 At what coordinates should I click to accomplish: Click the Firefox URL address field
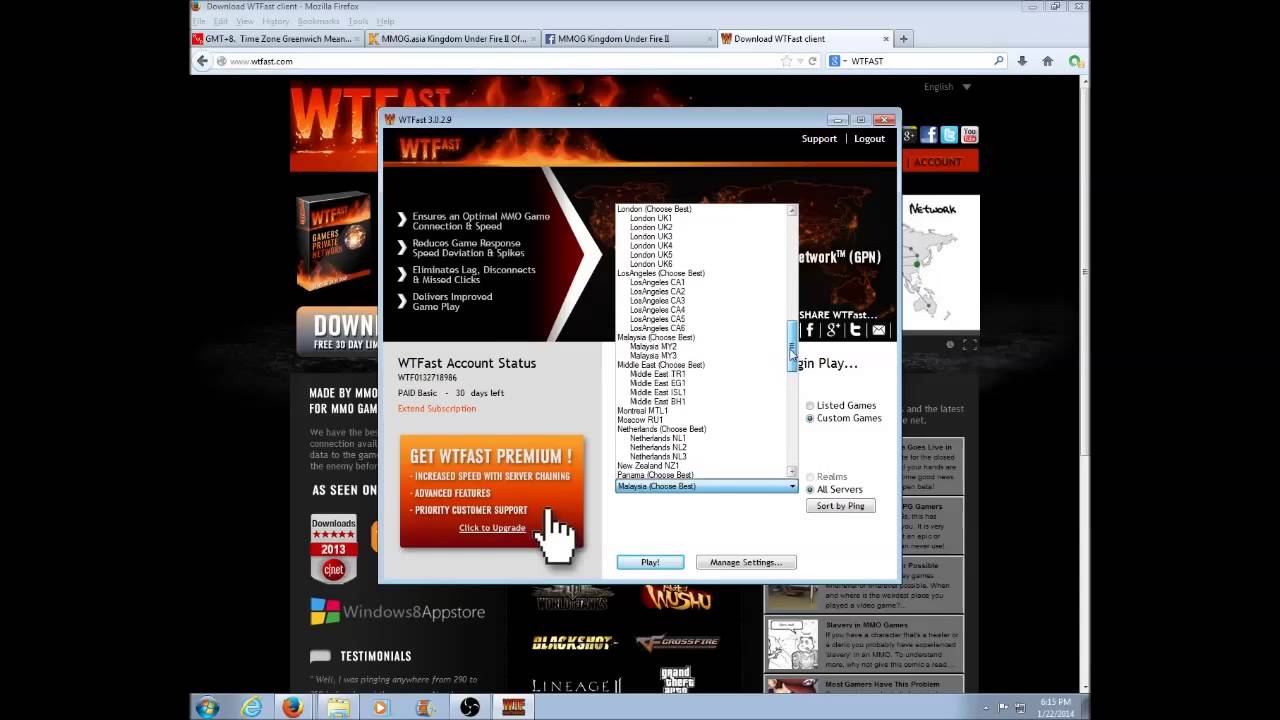pyautogui.click(x=502, y=61)
